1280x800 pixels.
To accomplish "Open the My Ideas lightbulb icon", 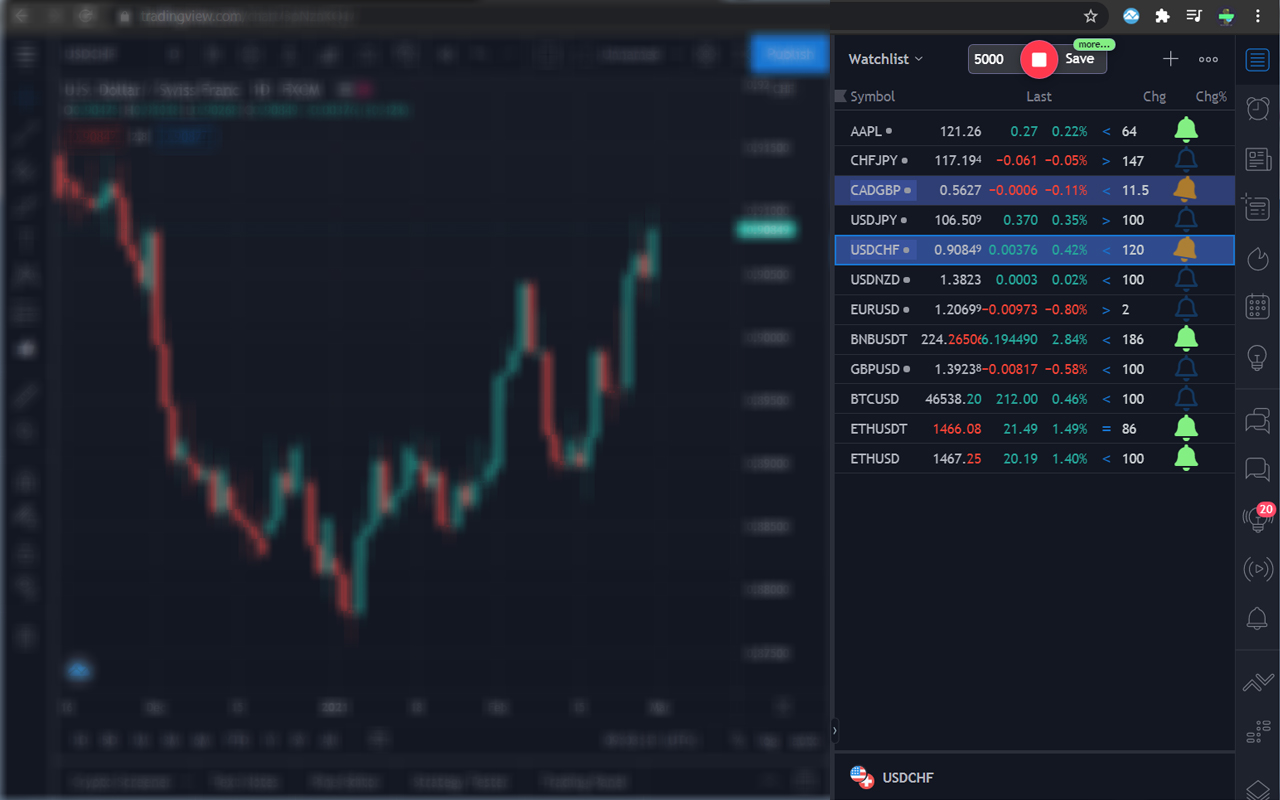I will click(x=1257, y=356).
